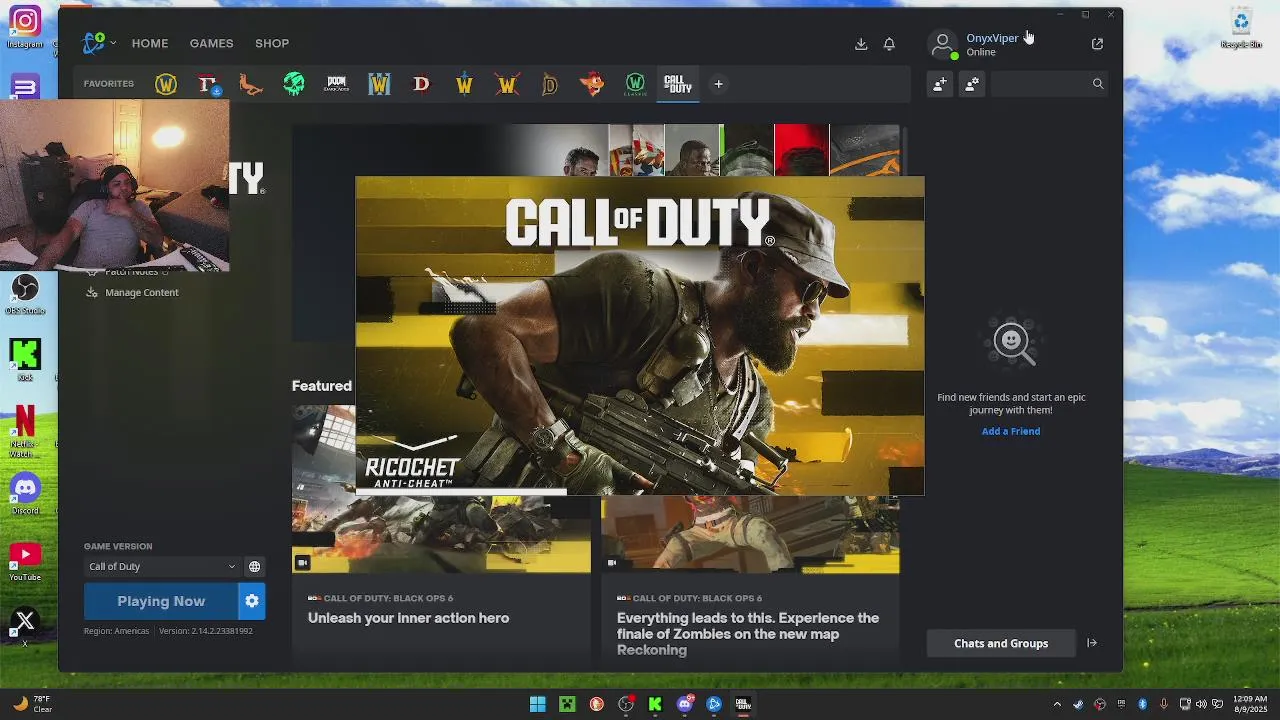Screen dimensions: 1280x720
Task: Click the red character thumbnail in top strip
Action: [801, 150]
